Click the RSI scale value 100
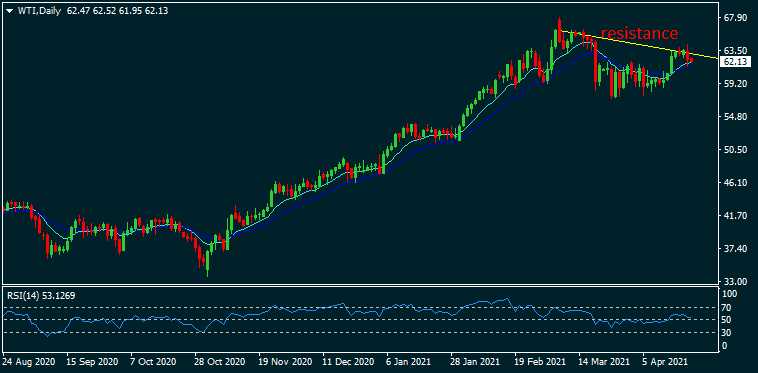 point(730,294)
